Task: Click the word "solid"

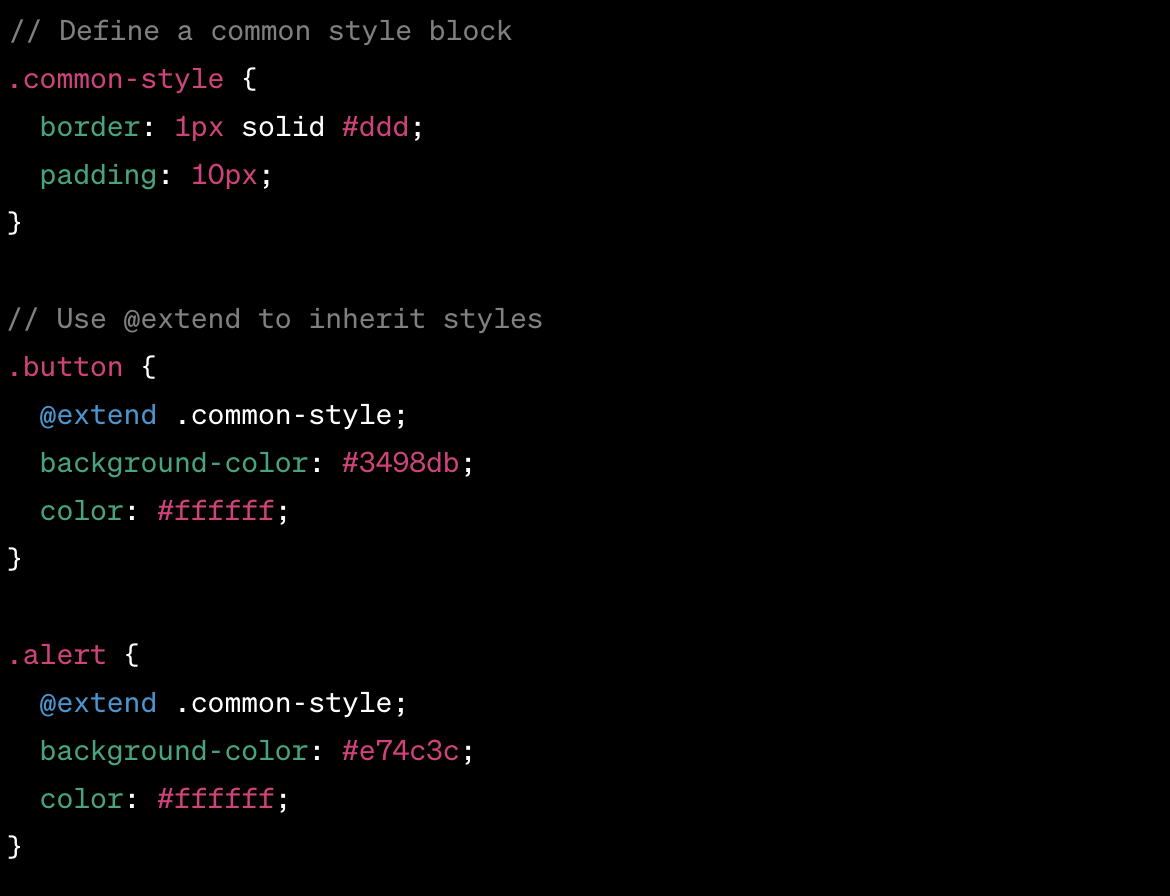Action: point(283,127)
